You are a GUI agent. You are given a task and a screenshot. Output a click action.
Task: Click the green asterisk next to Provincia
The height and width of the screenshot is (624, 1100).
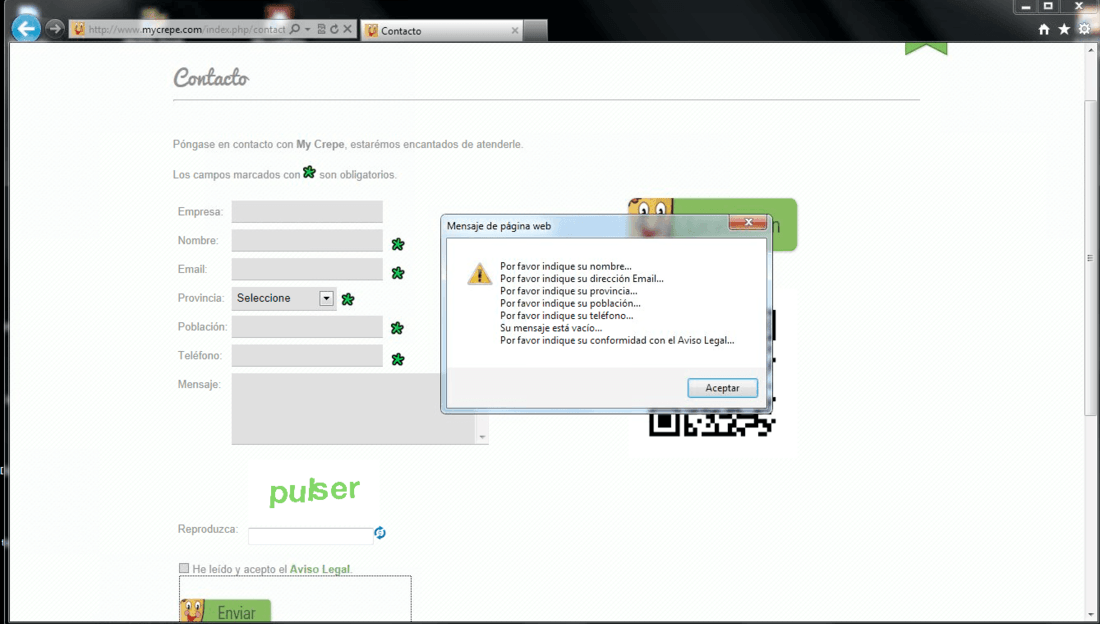(348, 299)
